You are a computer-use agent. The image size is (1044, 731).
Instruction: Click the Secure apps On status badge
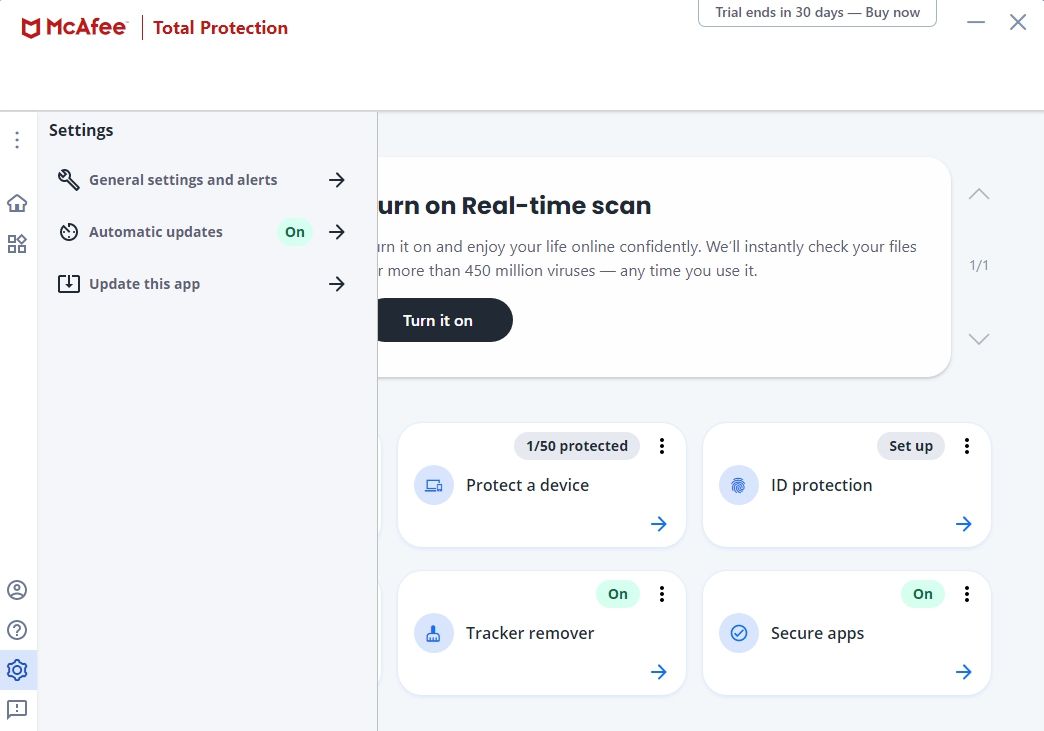click(923, 594)
